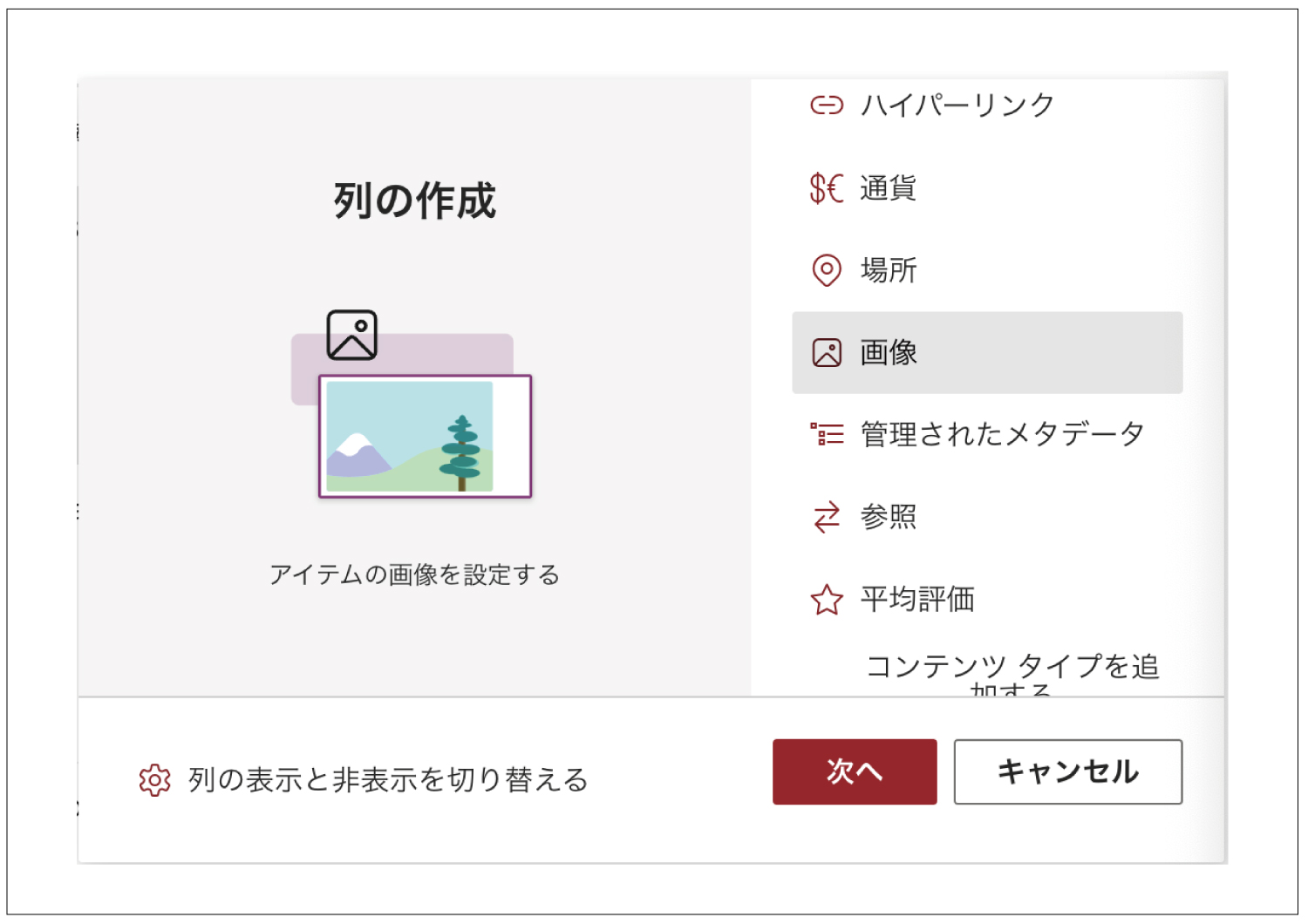This screenshot has width=1308, height=924.
Task: Click the currency $€ icon
Action: pyautogui.click(x=827, y=187)
